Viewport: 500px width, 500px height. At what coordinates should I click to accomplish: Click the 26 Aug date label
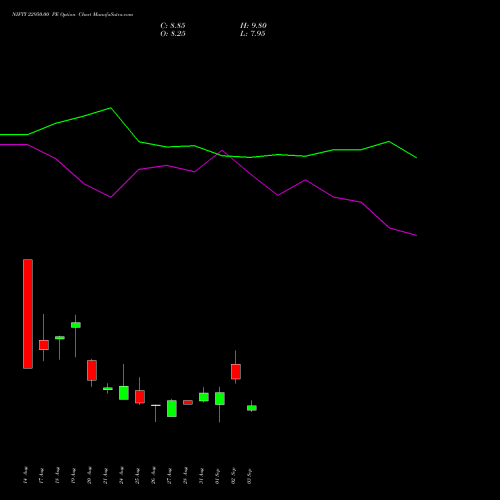point(153,475)
